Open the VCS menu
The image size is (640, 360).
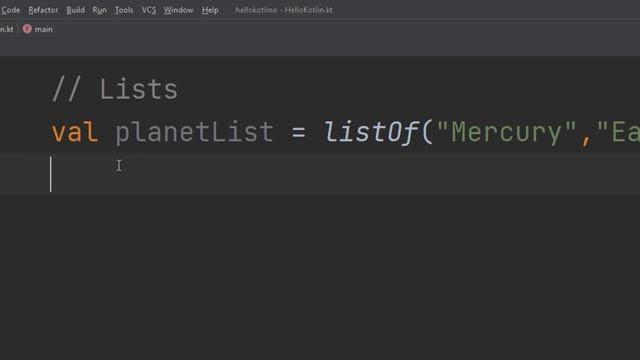(x=149, y=10)
